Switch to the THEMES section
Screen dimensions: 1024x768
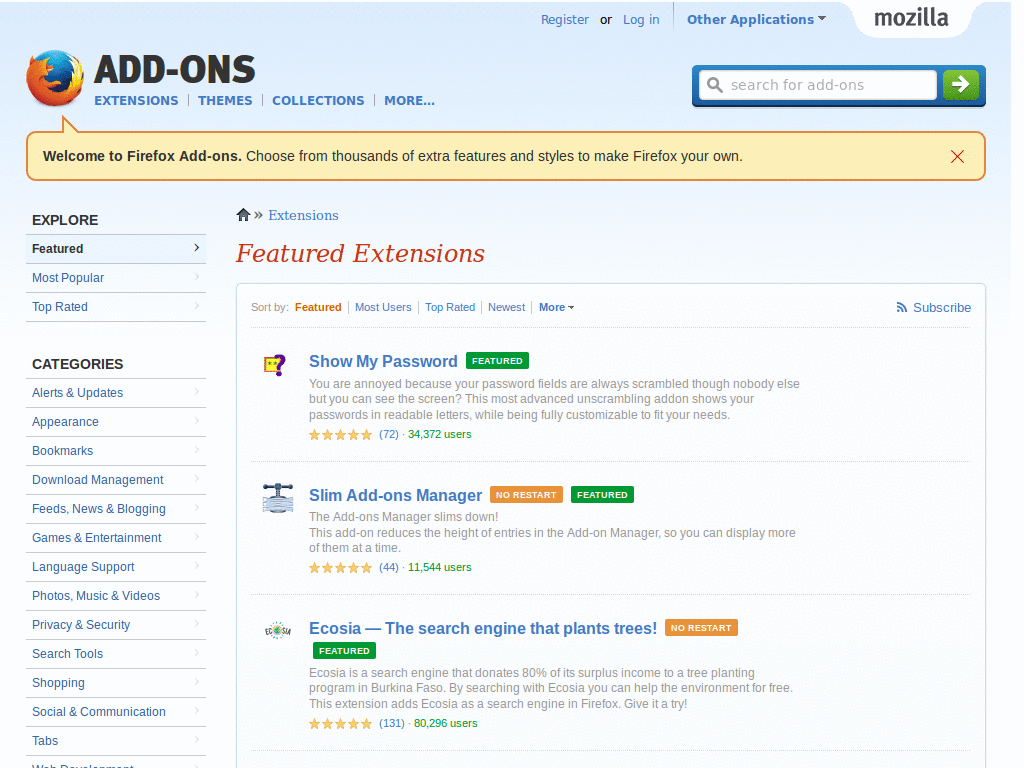[x=225, y=100]
